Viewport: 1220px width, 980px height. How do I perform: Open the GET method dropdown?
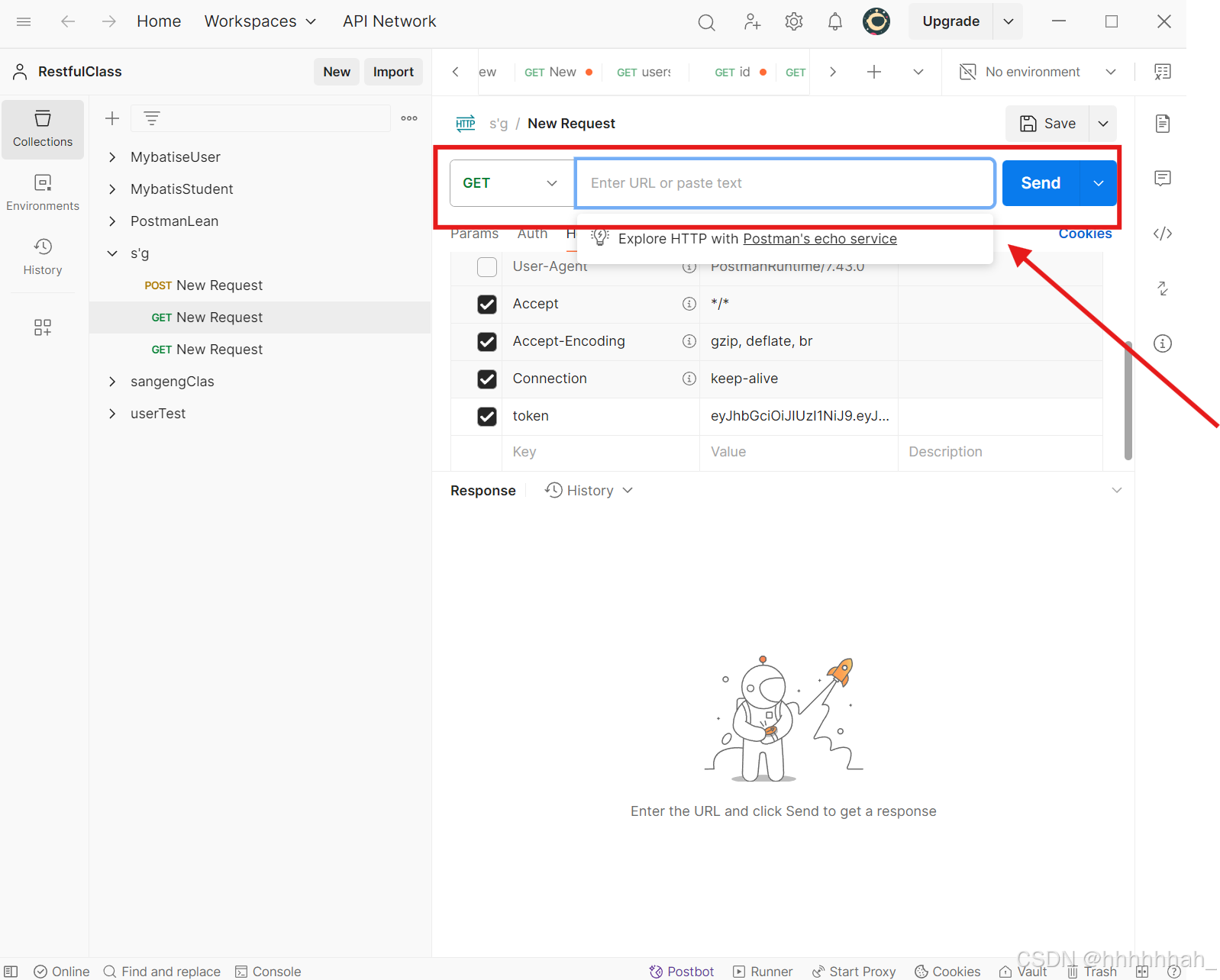tap(512, 183)
